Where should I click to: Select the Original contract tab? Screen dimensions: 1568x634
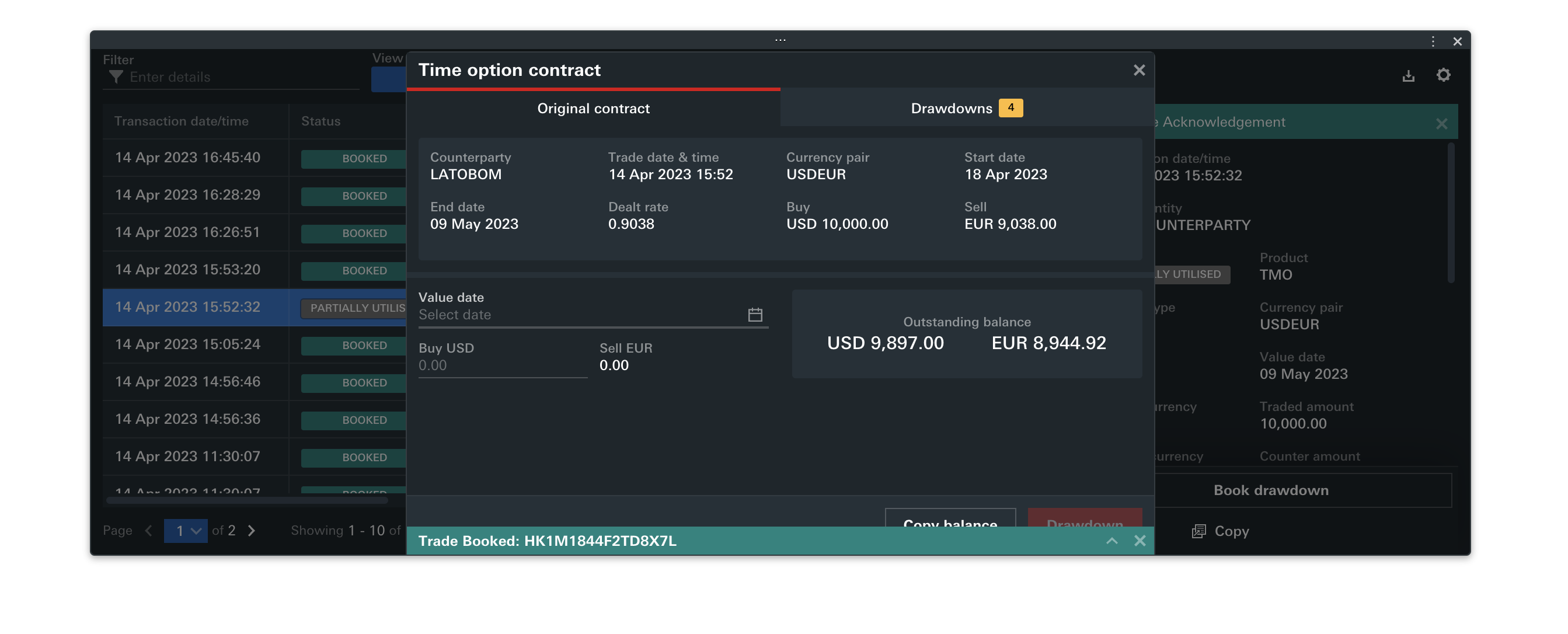pos(593,109)
